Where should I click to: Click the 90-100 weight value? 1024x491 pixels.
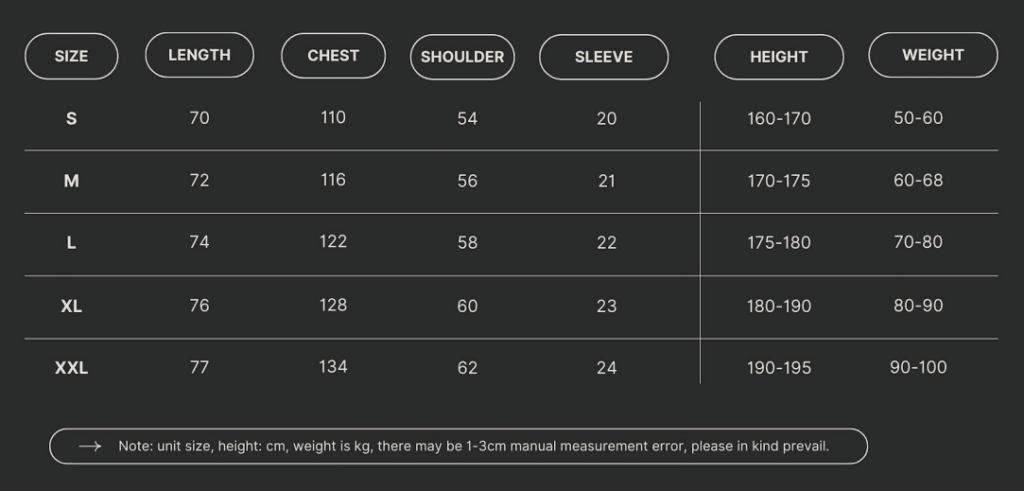[x=918, y=367]
